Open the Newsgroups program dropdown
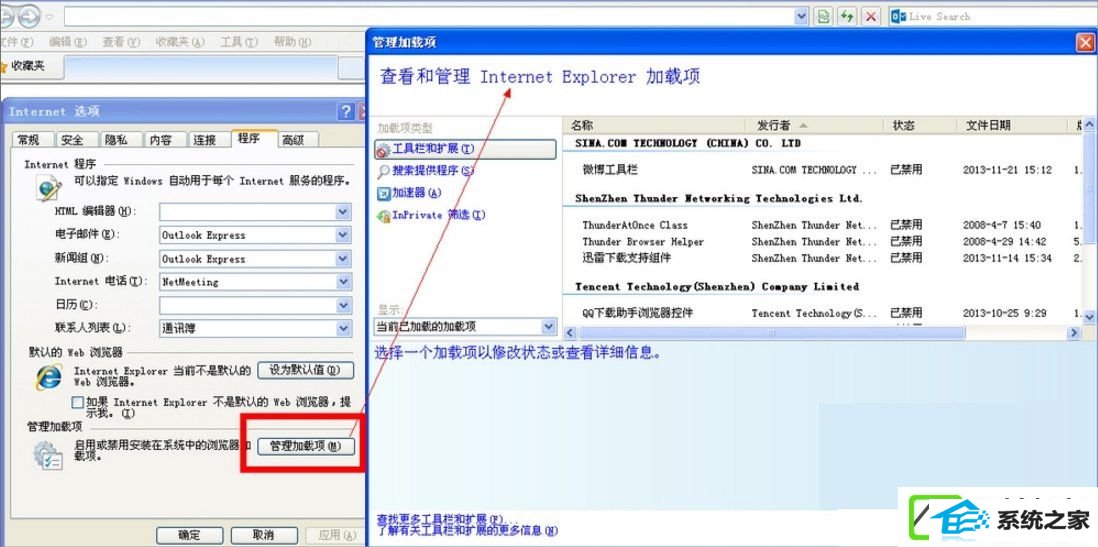 pos(342,258)
